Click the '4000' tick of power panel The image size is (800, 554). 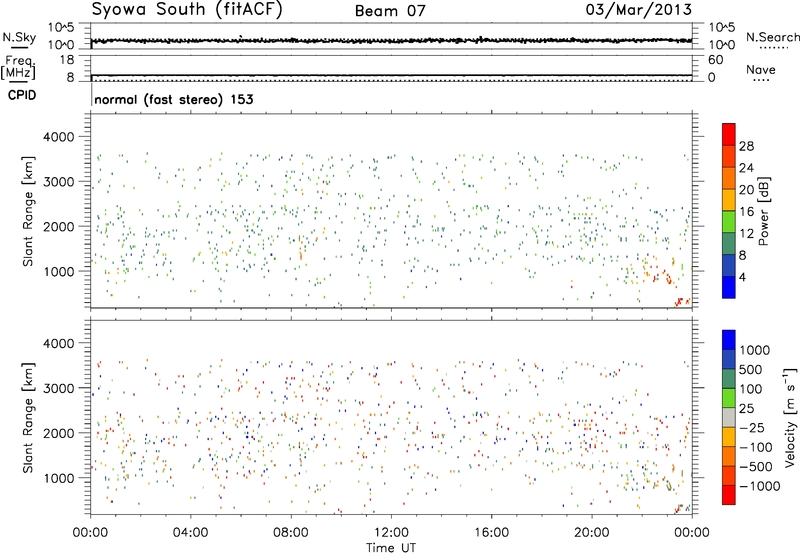pos(59,137)
